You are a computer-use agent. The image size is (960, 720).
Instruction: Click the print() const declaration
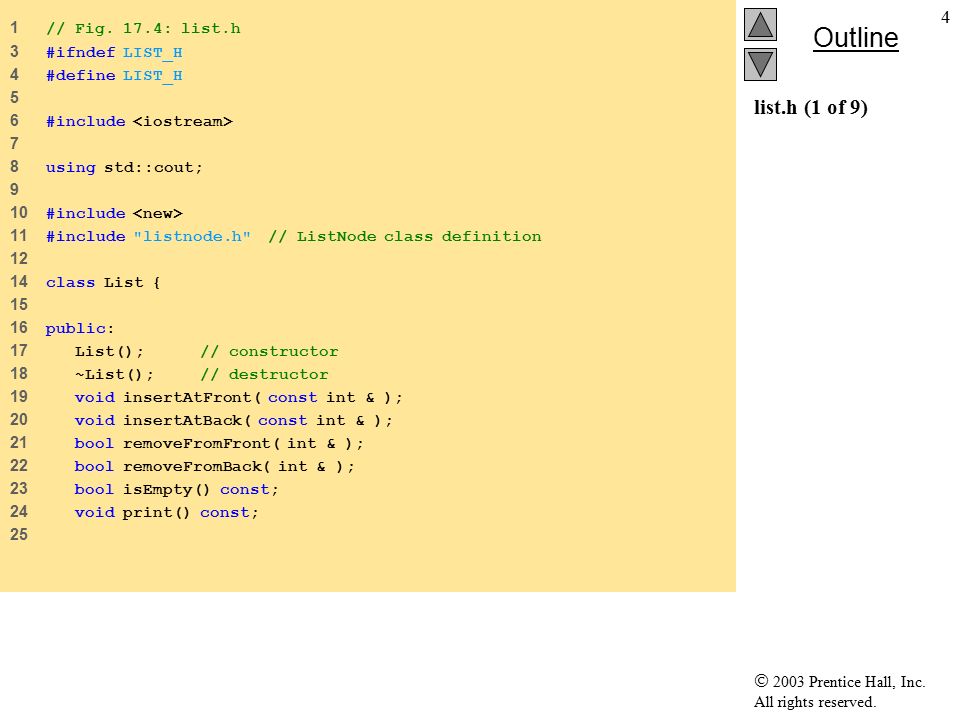[x=167, y=512]
